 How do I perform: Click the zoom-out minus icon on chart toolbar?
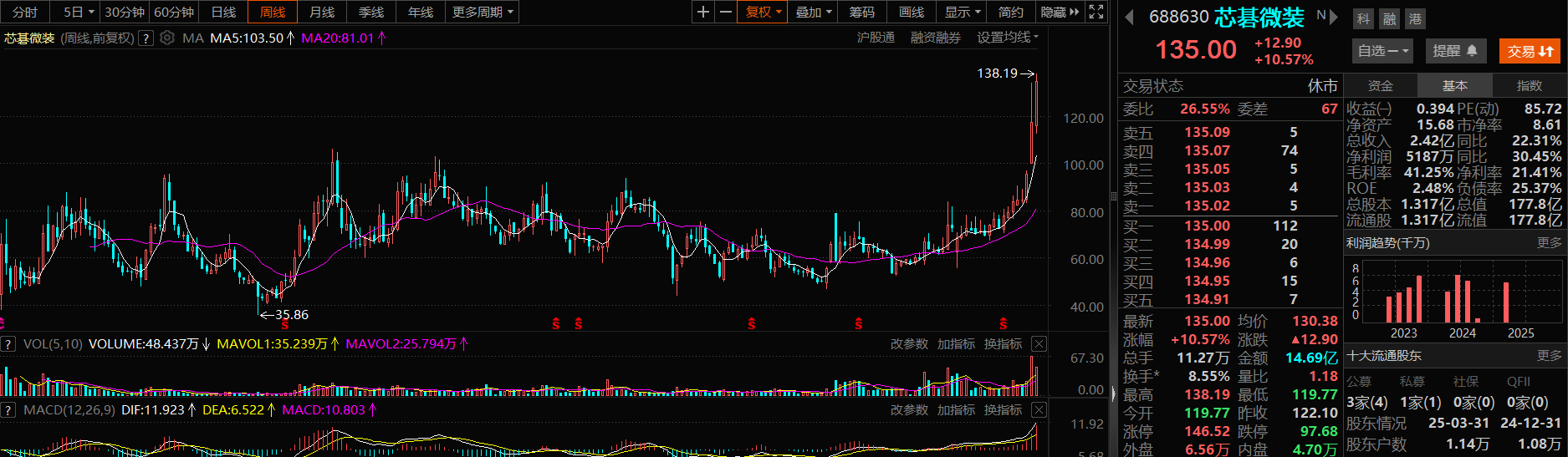pyautogui.click(x=726, y=12)
